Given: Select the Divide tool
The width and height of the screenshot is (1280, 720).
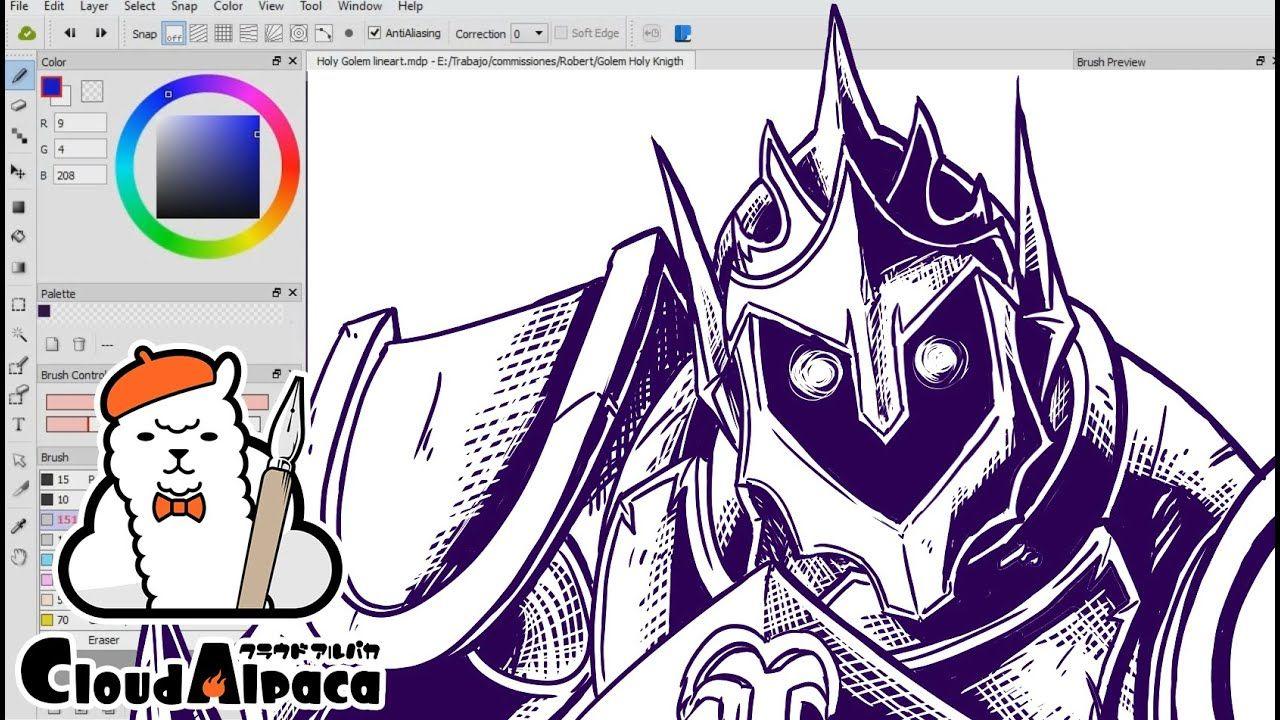Looking at the screenshot, I should [x=18, y=490].
